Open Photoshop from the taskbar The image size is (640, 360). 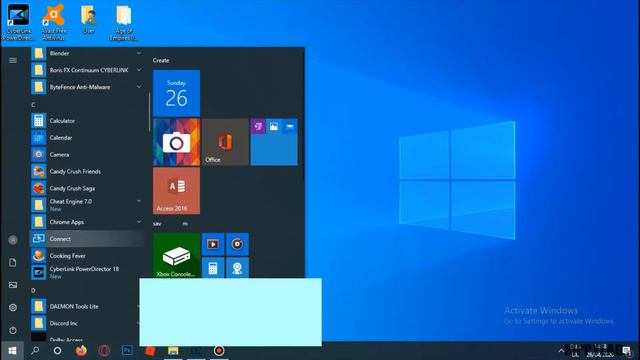click(127, 351)
